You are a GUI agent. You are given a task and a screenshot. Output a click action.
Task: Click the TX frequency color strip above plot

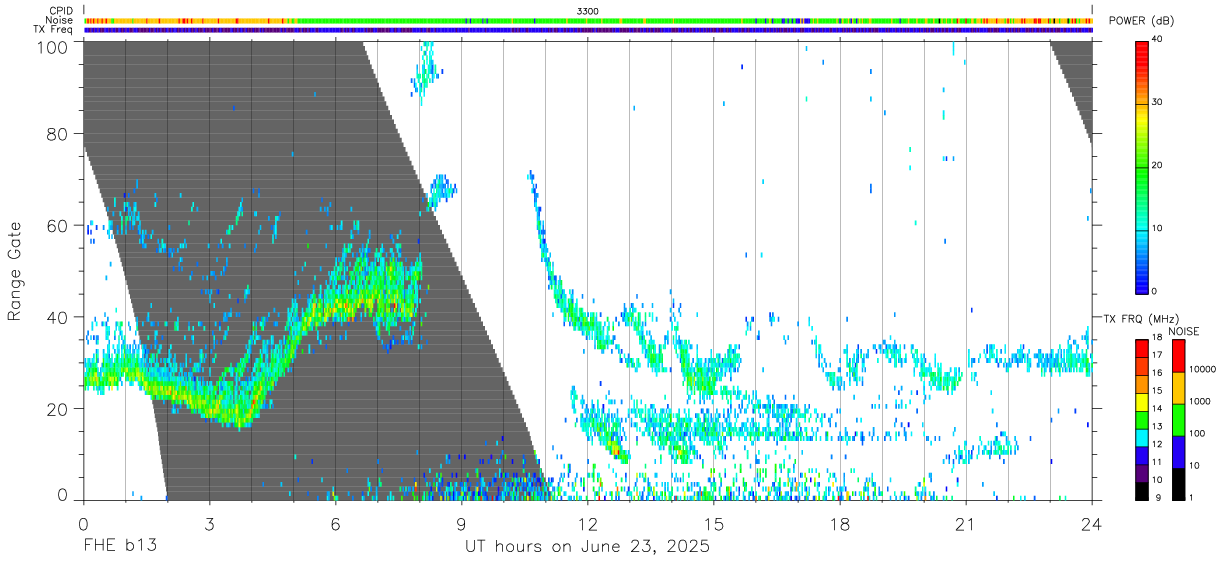588,30
